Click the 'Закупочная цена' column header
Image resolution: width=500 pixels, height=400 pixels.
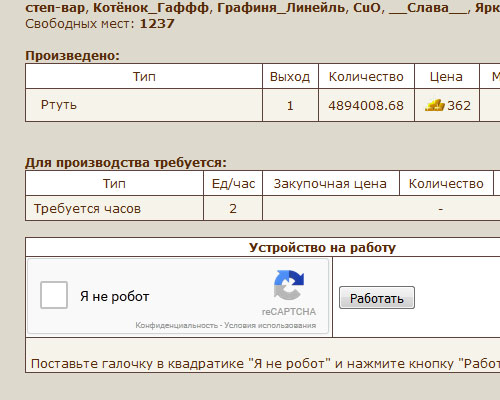[330, 184]
